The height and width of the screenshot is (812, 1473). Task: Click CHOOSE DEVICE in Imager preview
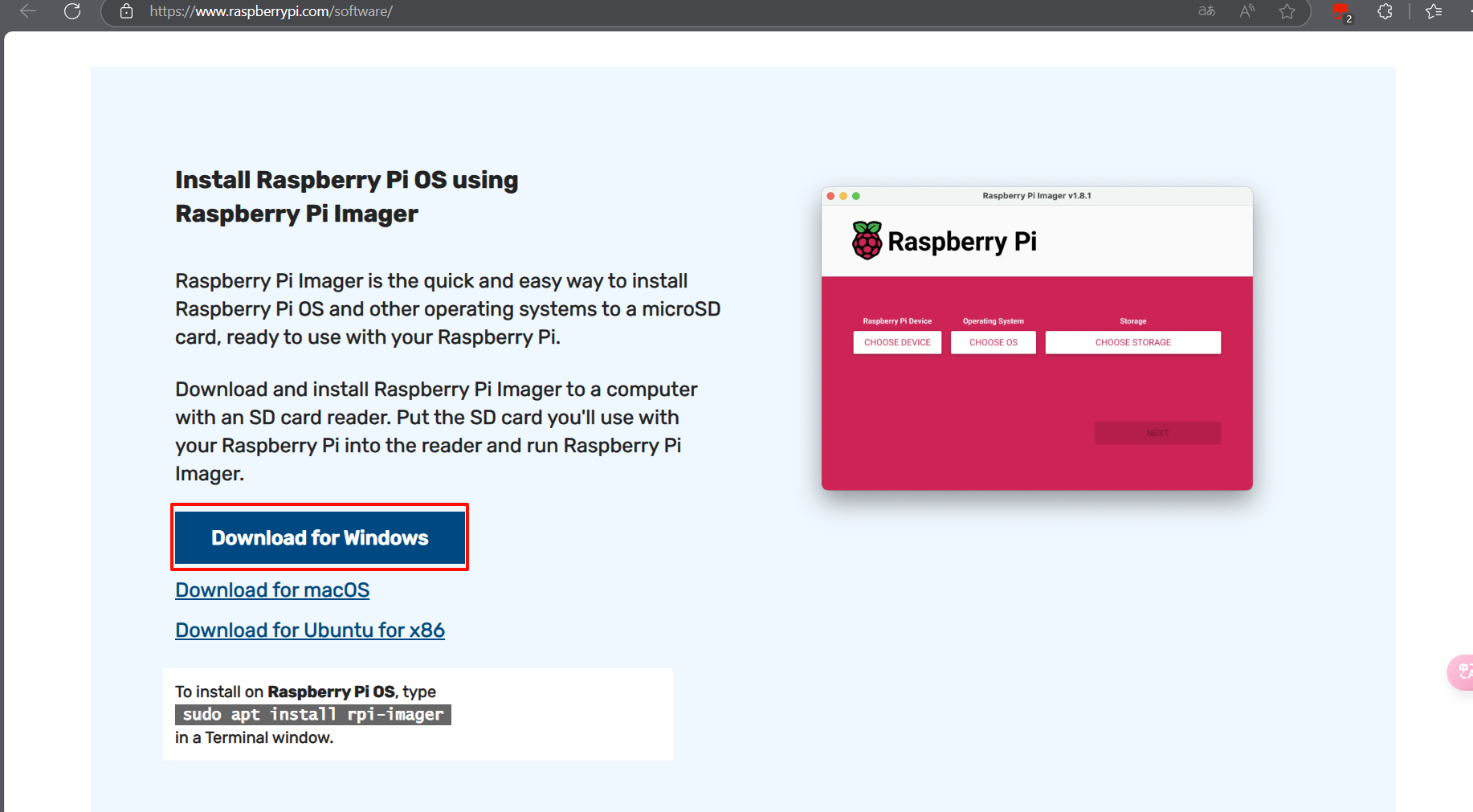pyautogui.click(x=897, y=342)
